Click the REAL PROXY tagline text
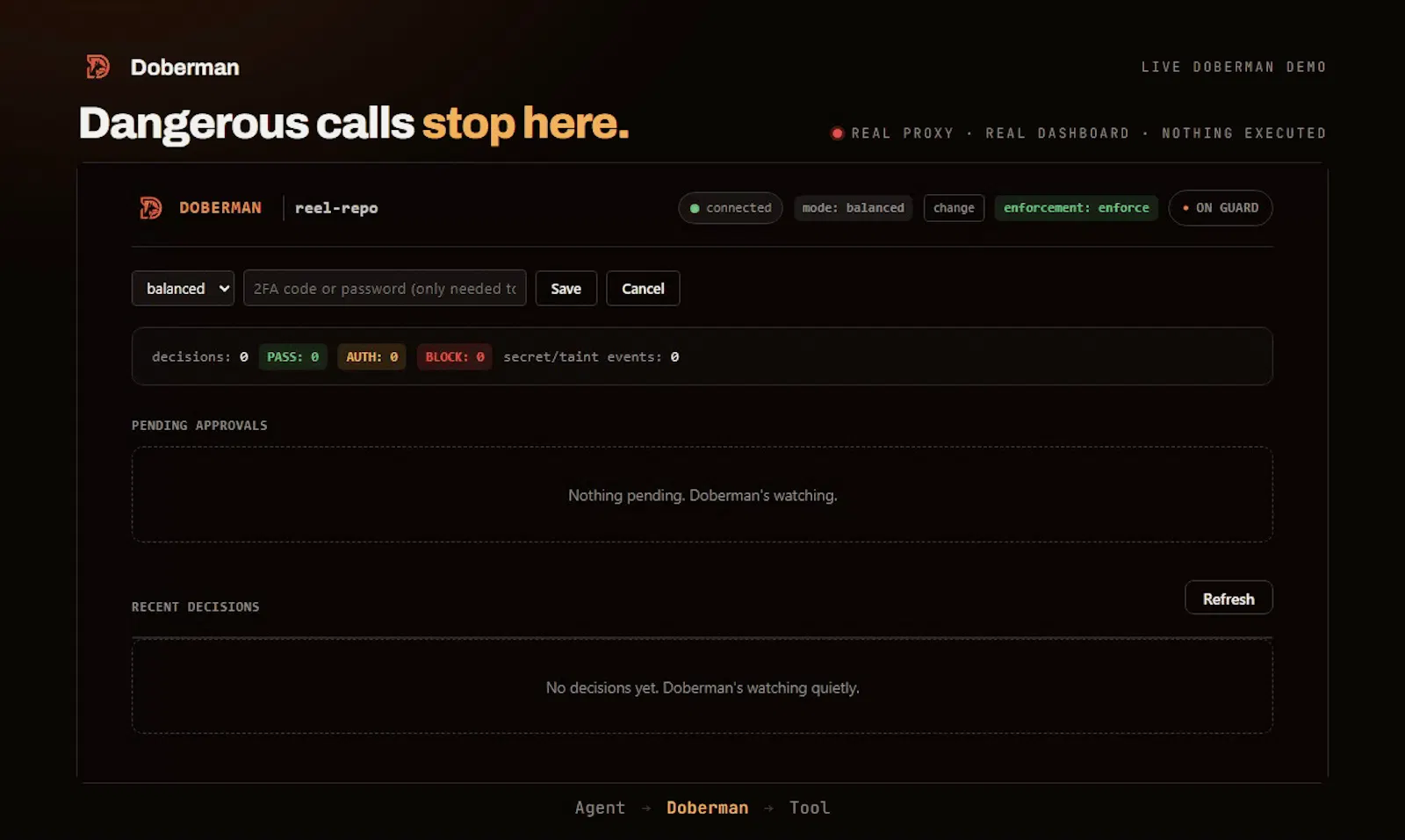Image resolution: width=1405 pixels, height=840 pixels. point(903,133)
